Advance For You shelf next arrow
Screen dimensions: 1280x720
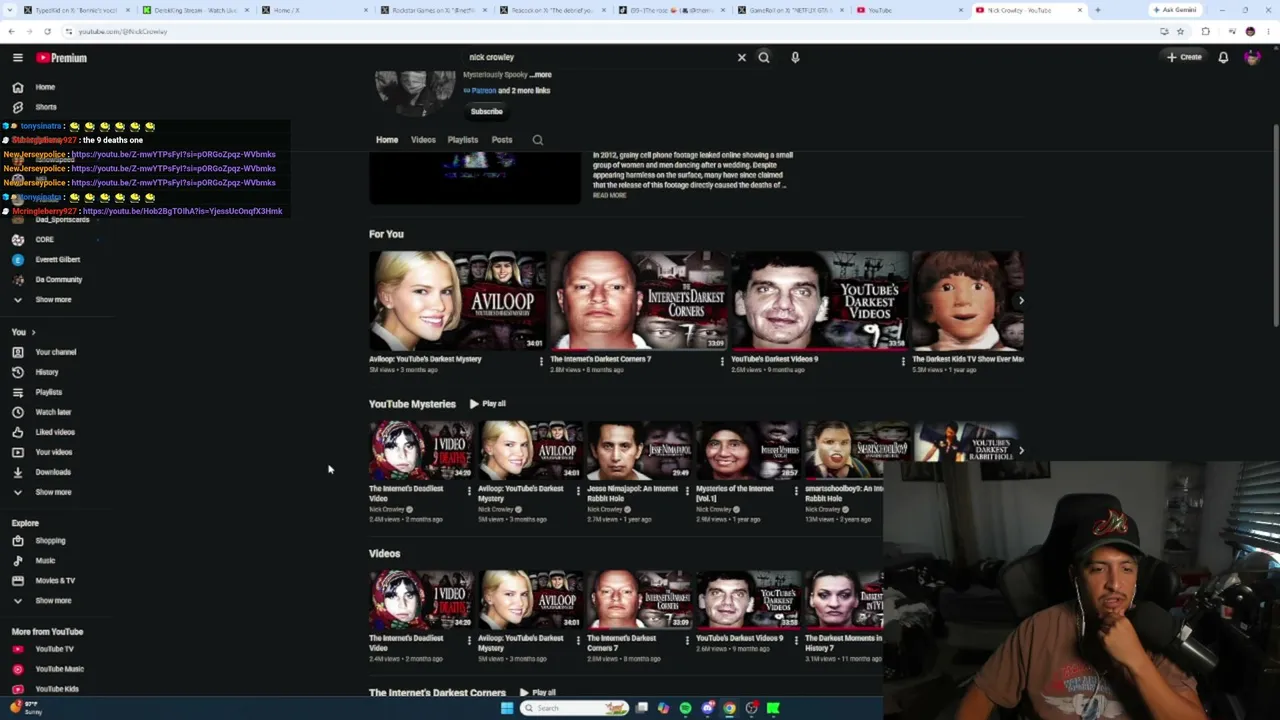pyautogui.click(x=1020, y=300)
